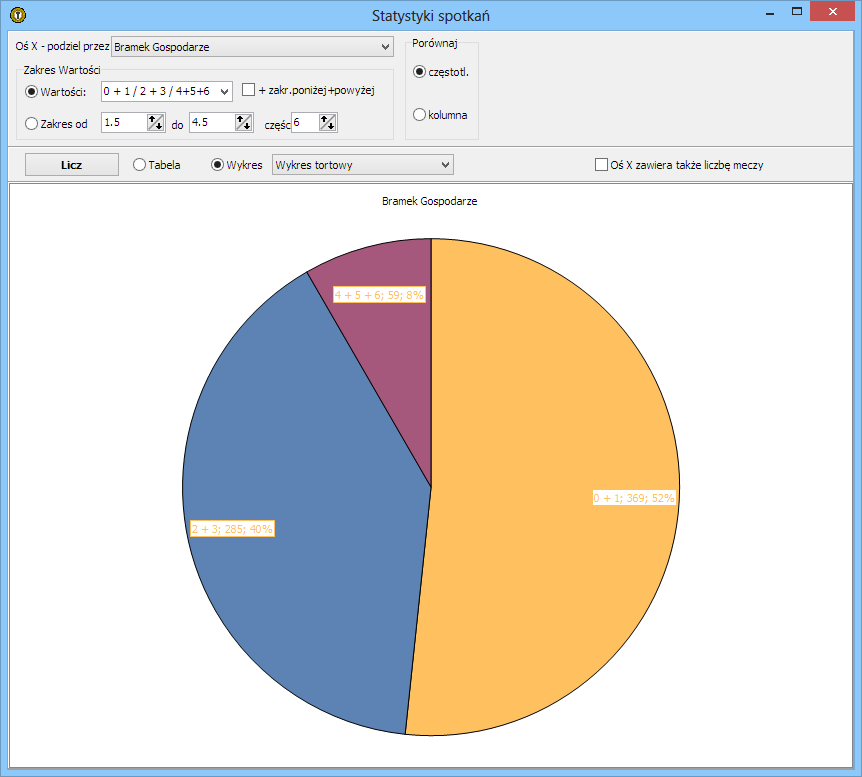Maximize the Statystyki spotkań window

click(x=797, y=12)
